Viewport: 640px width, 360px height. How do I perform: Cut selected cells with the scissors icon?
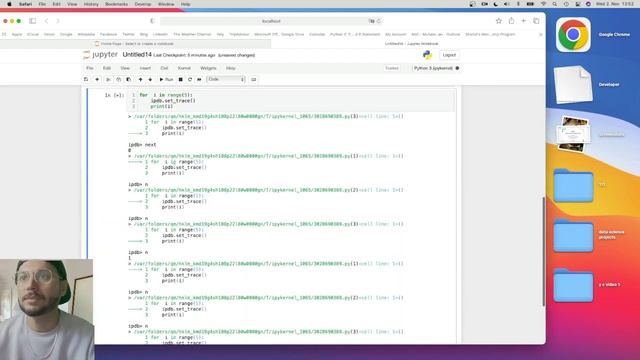[108, 80]
